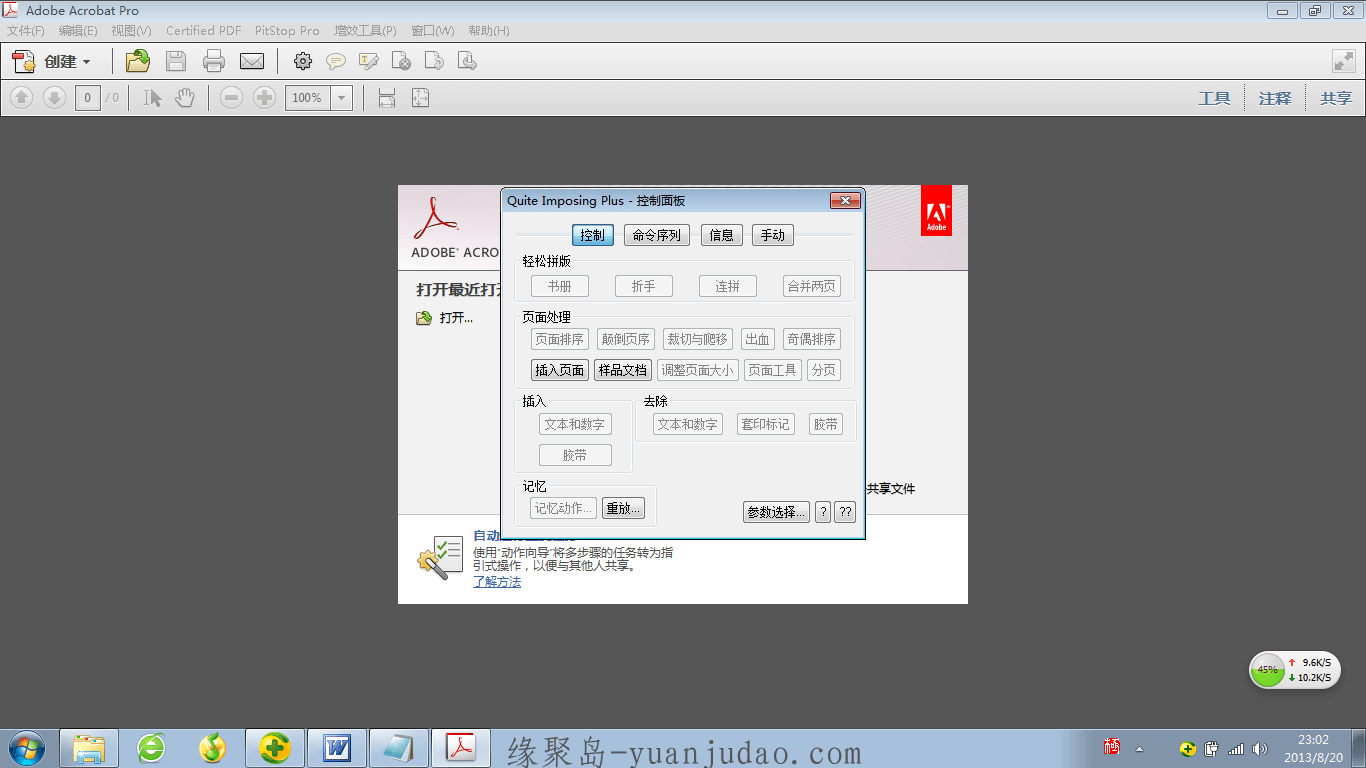
Task: Open the 增效工具(P) menu
Action: coord(365,31)
